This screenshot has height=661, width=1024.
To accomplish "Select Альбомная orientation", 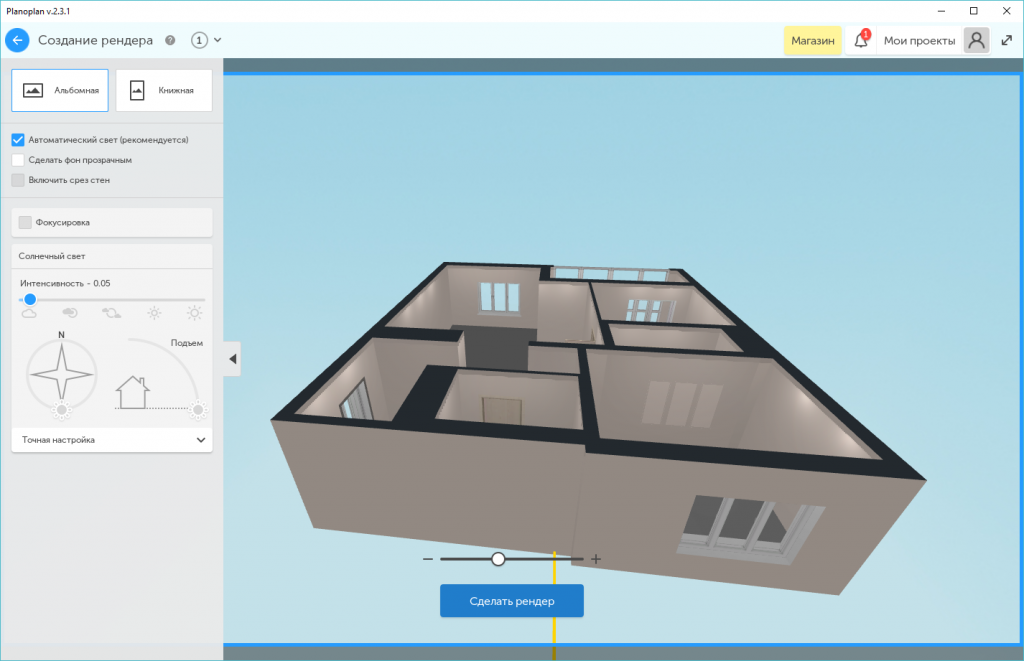I will point(60,90).
